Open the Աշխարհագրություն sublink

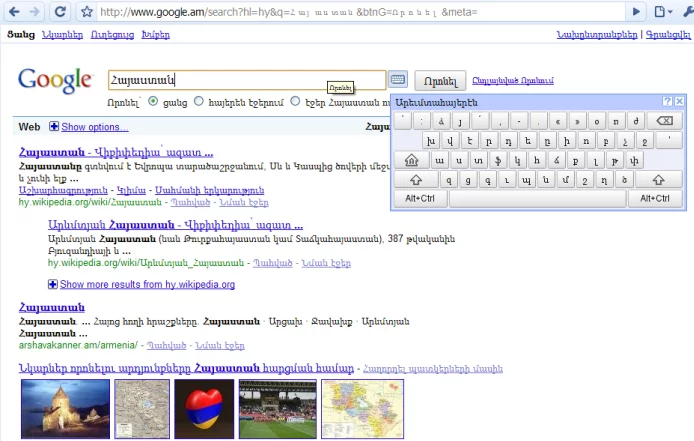[x=63, y=190]
